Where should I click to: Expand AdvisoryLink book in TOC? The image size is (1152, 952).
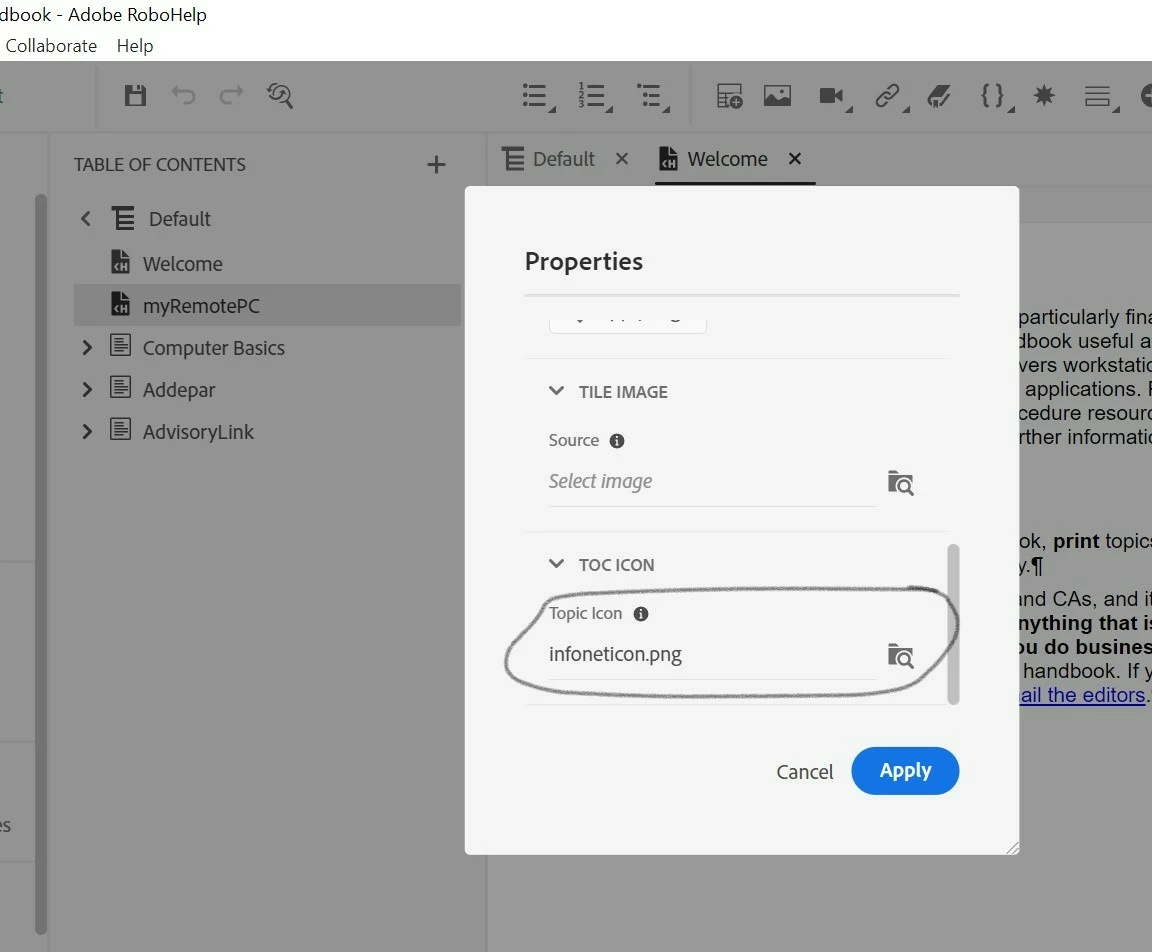(x=87, y=431)
